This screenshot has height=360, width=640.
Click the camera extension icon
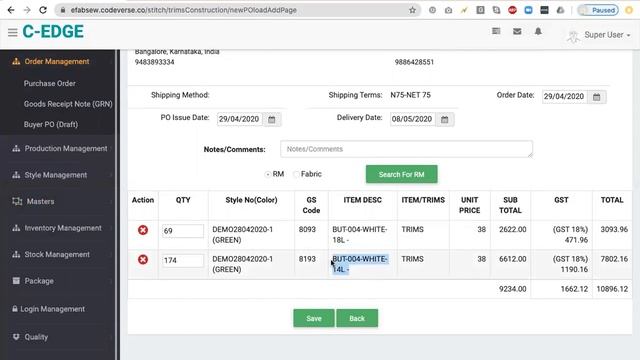(448, 10)
